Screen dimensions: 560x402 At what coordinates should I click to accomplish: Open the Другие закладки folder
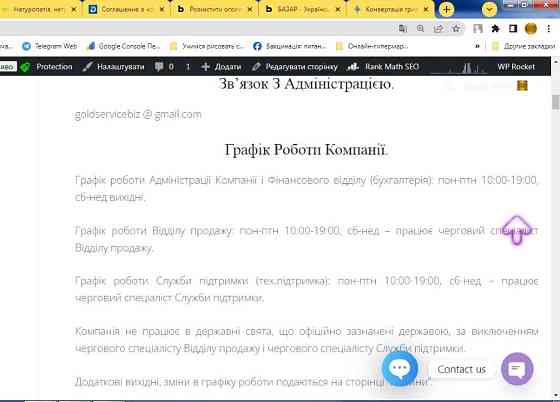(523, 46)
